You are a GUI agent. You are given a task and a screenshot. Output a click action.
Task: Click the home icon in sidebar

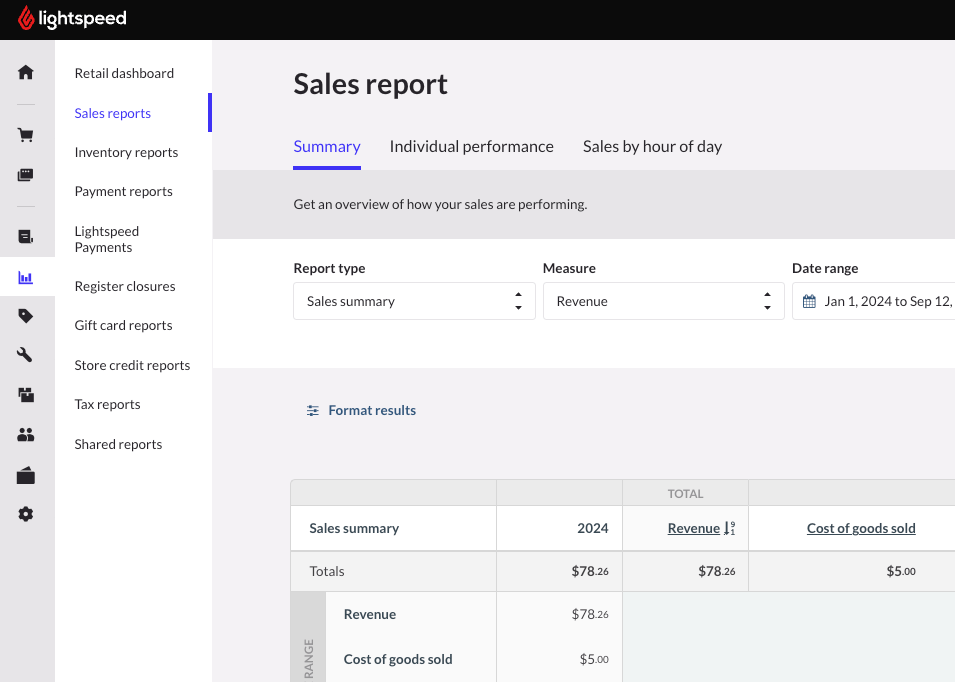tap(26, 72)
